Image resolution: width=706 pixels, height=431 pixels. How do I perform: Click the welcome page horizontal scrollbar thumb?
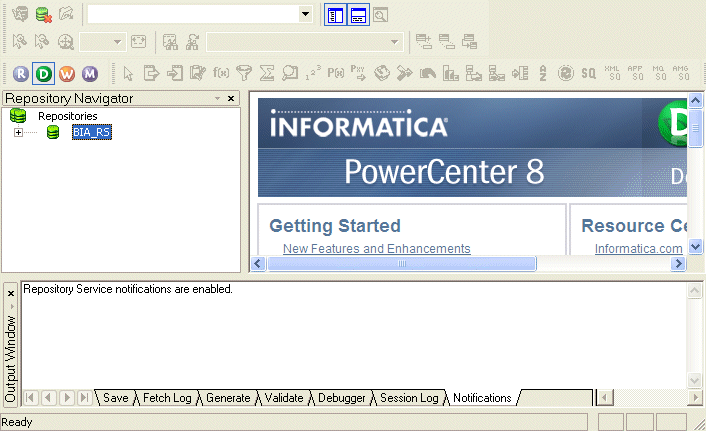click(402, 263)
